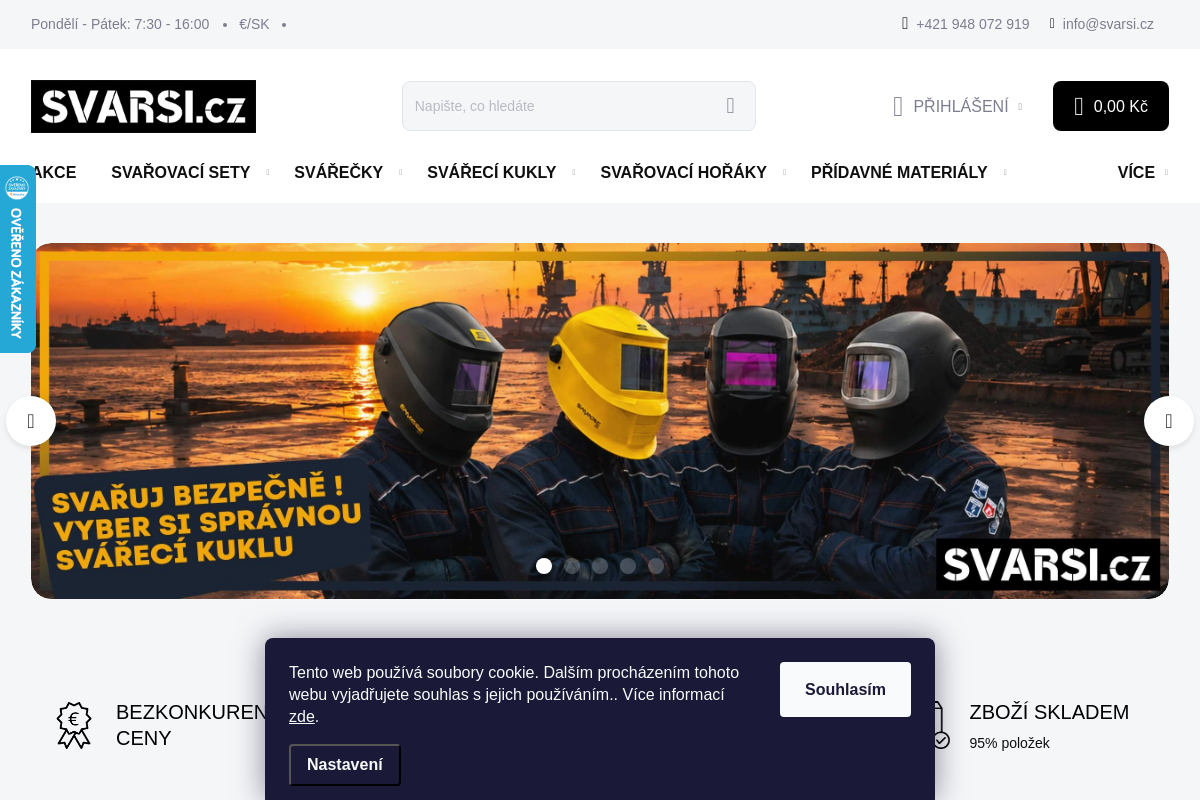Click the €/SK currency link
This screenshot has width=1200, height=800.
click(254, 24)
